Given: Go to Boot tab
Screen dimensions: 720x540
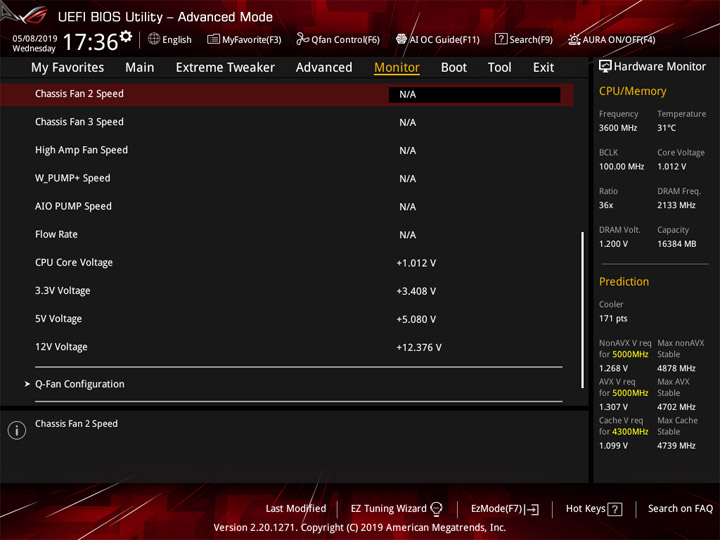Looking at the screenshot, I should pyautogui.click(x=454, y=68).
